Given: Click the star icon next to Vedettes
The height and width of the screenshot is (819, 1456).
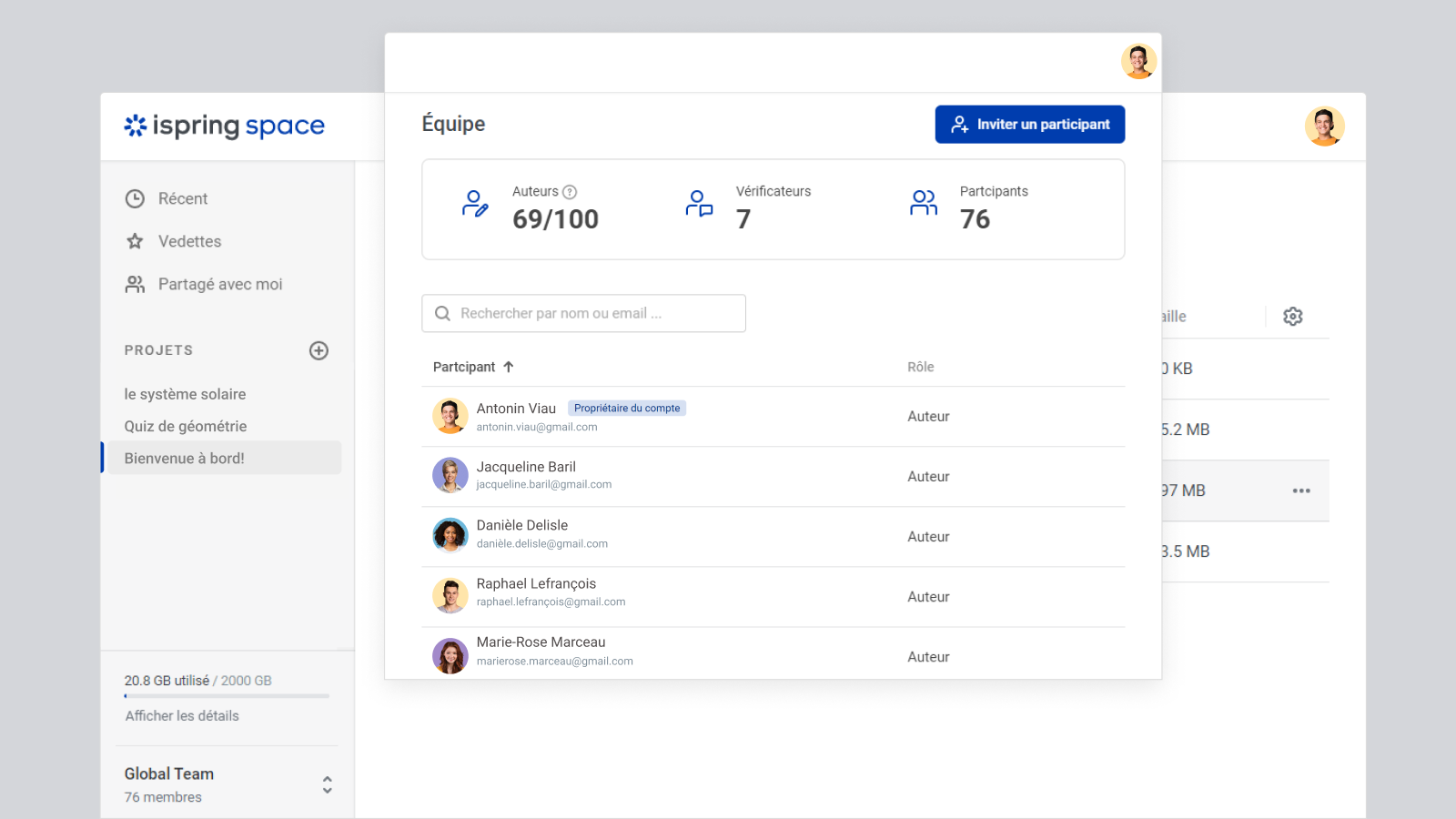Looking at the screenshot, I should [135, 241].
